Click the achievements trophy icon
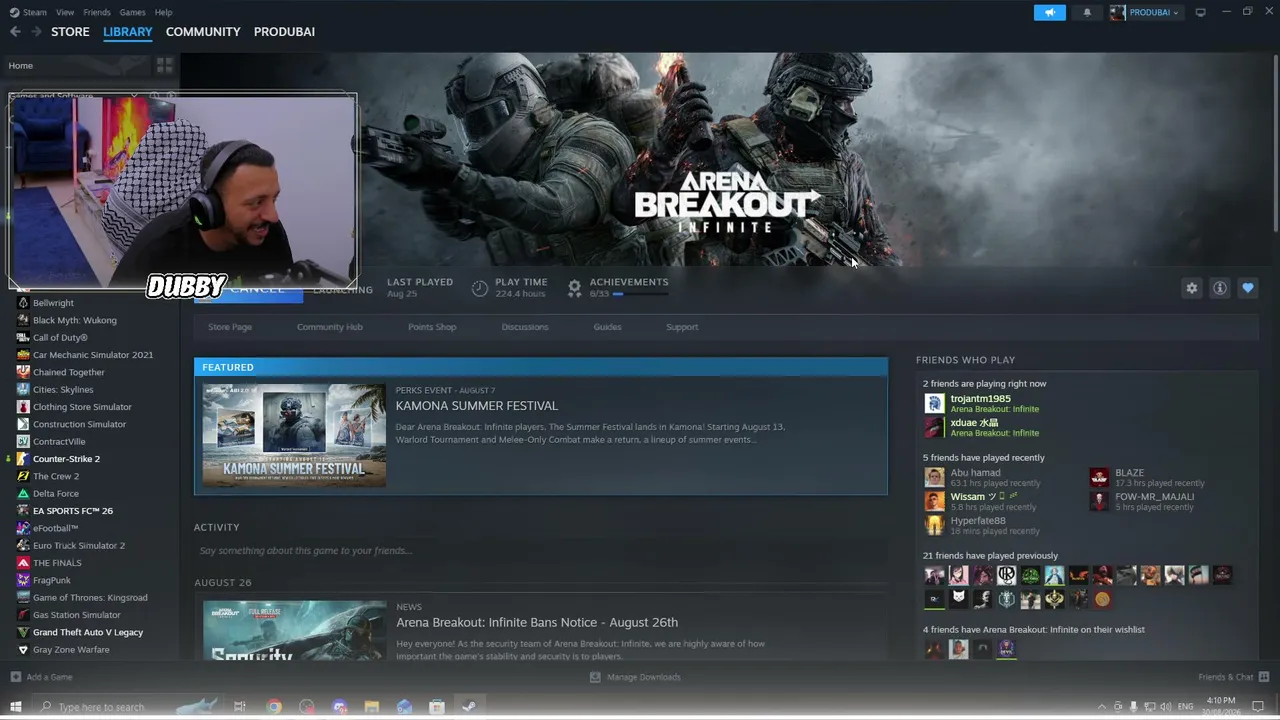This screenshot has width=1280, height=720. pyautogui.click(x=574, y=288)
